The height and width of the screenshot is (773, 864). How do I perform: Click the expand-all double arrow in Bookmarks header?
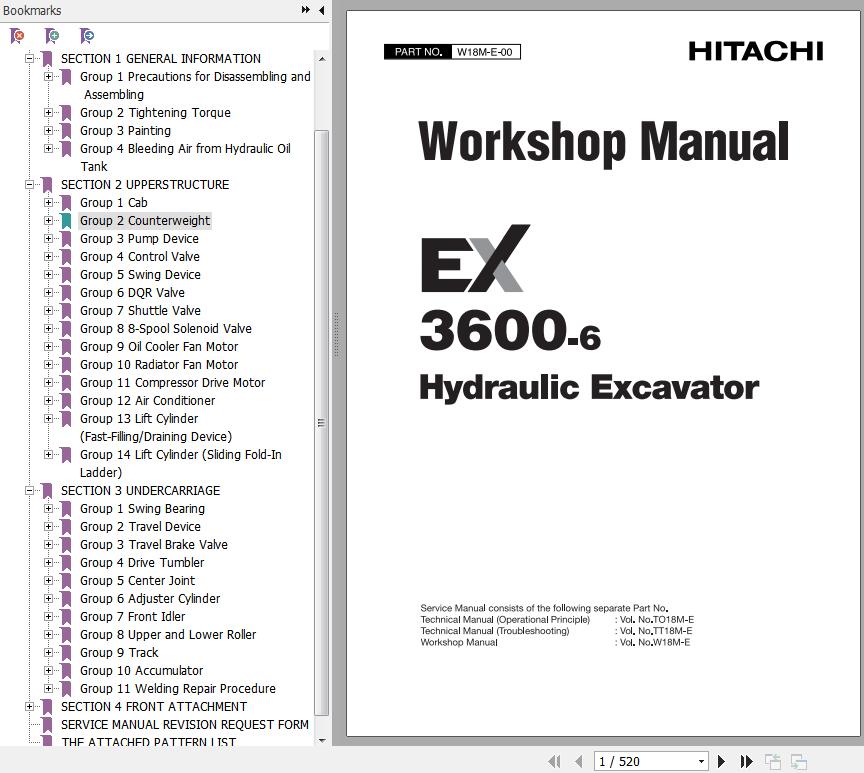[305, 10]
